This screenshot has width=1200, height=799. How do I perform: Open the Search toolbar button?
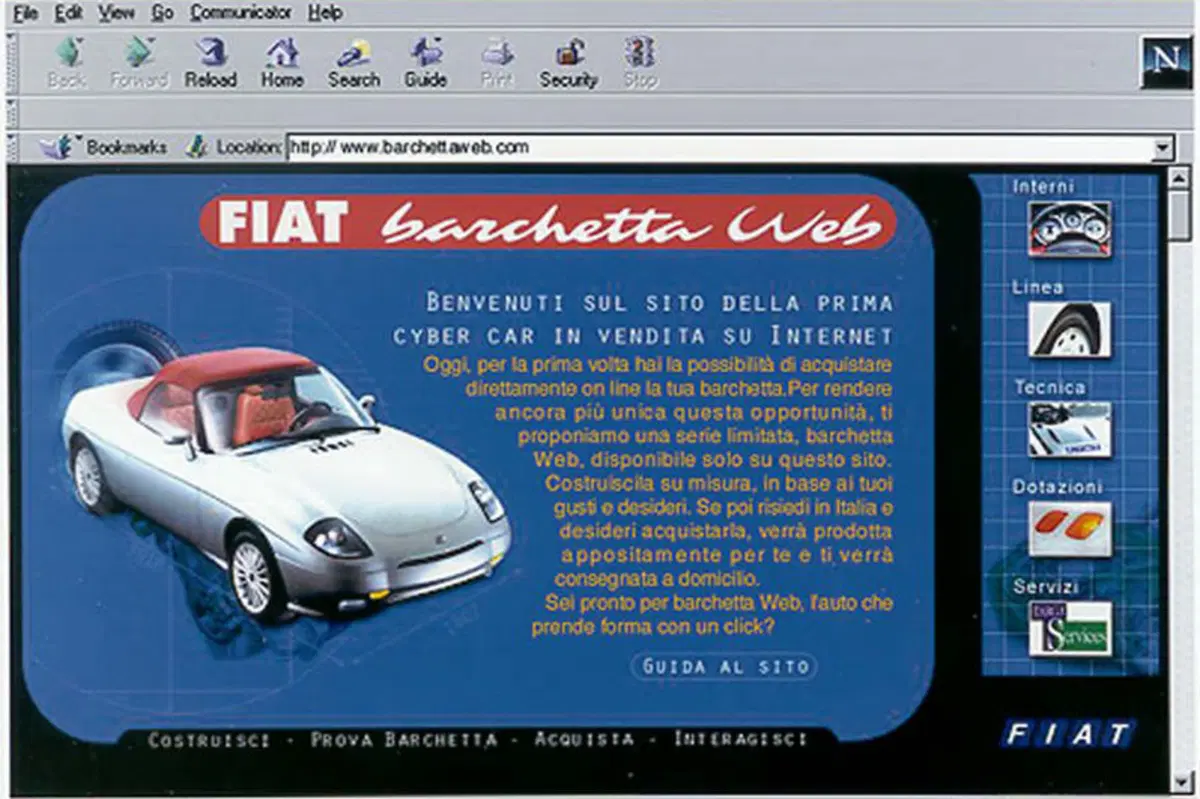[x=354, y=63]
